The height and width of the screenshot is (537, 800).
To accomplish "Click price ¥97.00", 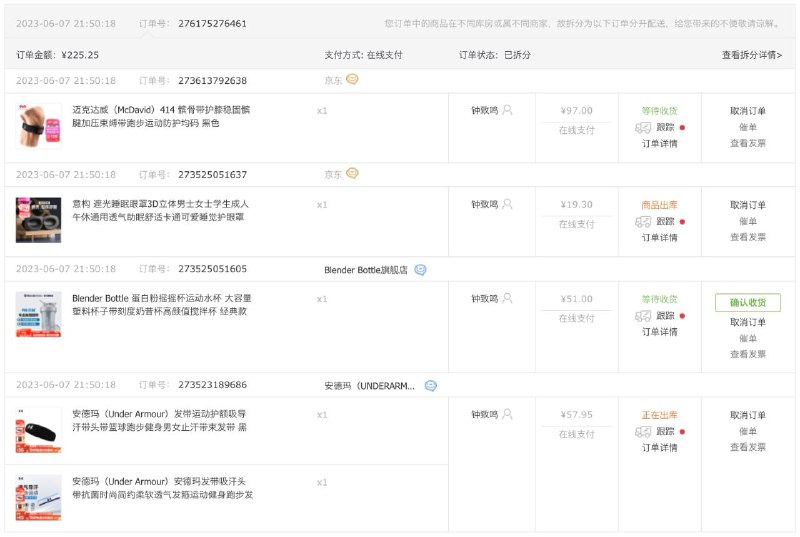I will pyautogui.click(x=577, y=111).
